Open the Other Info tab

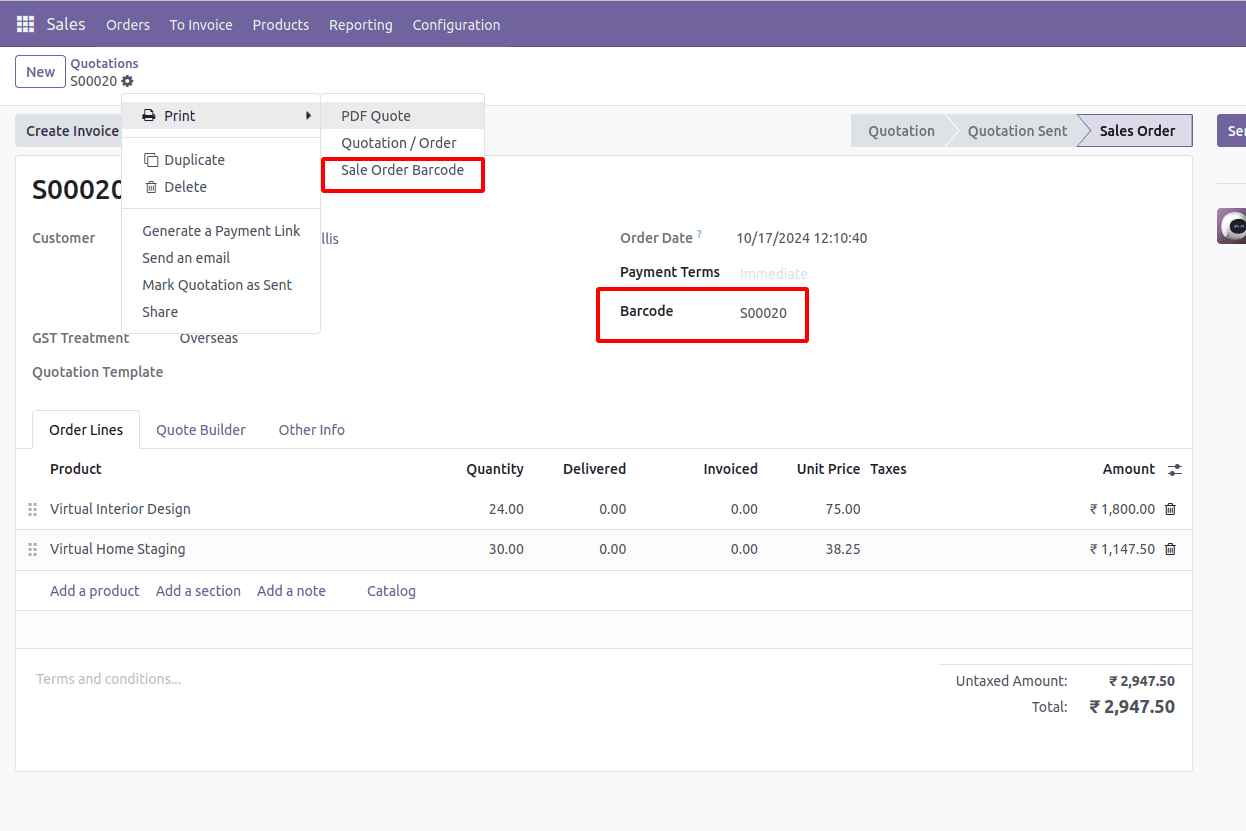[311, 430]
